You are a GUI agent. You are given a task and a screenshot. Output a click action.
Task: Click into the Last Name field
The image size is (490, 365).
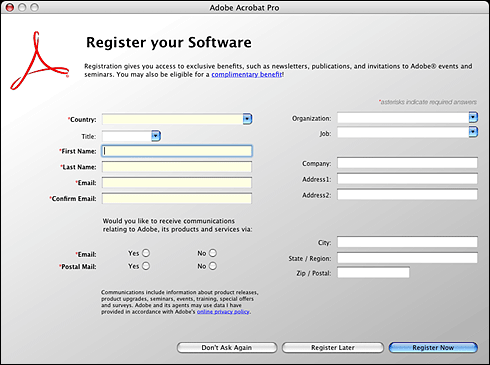(177, 167)
